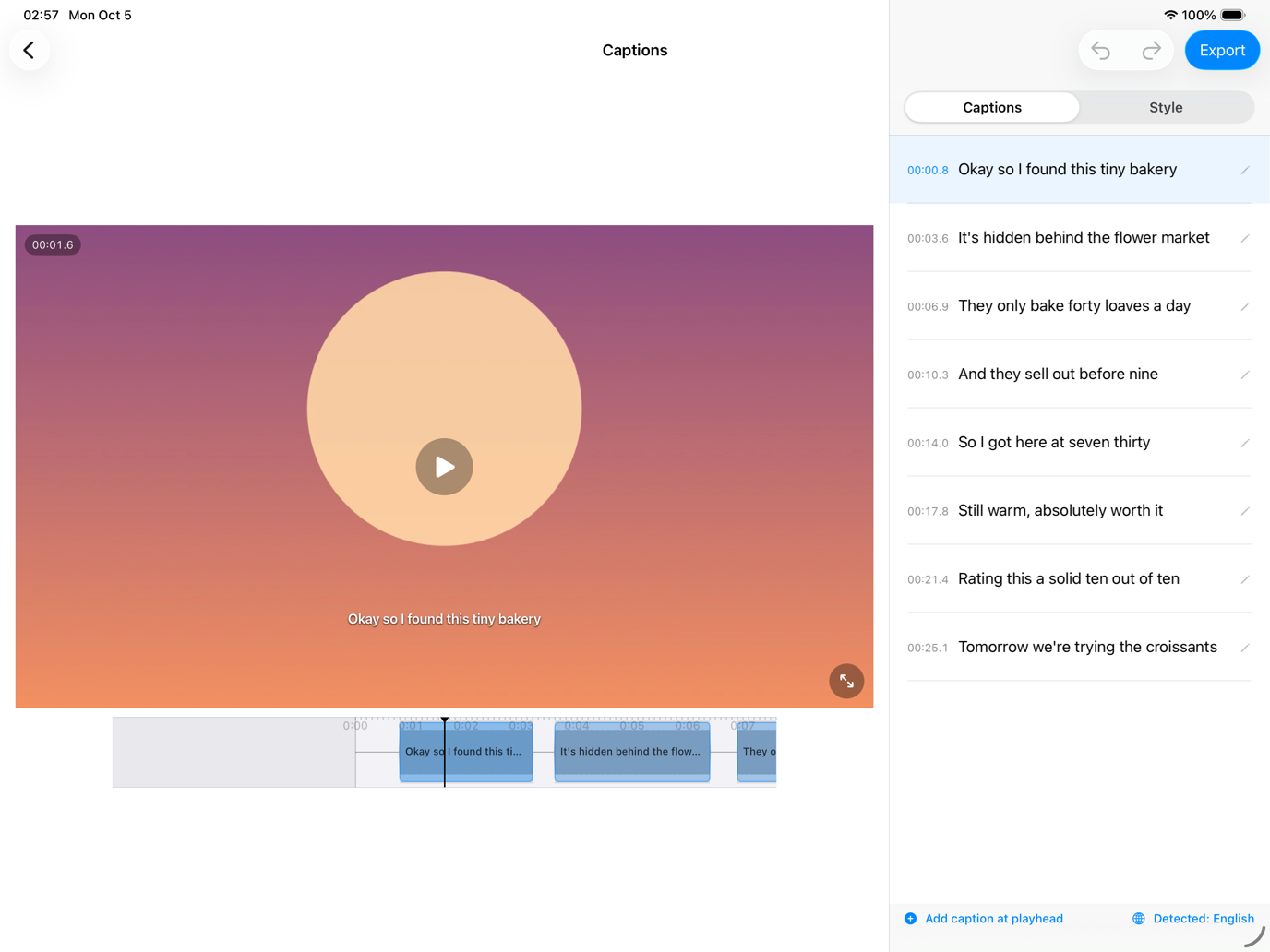Click the 00:01.6 timecode badge on video
The height and width of the screenshot is (952, 1270).
point(53,244)
